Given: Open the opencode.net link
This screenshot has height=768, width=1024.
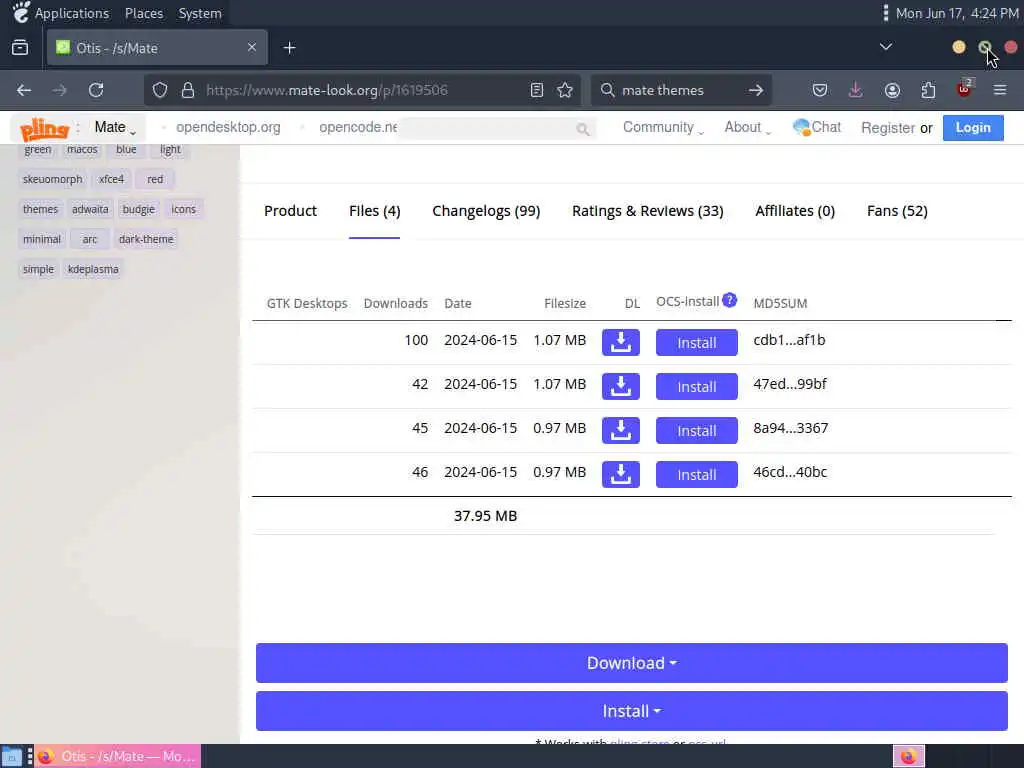Looking at the screenshot, I should tap(358, 127).
